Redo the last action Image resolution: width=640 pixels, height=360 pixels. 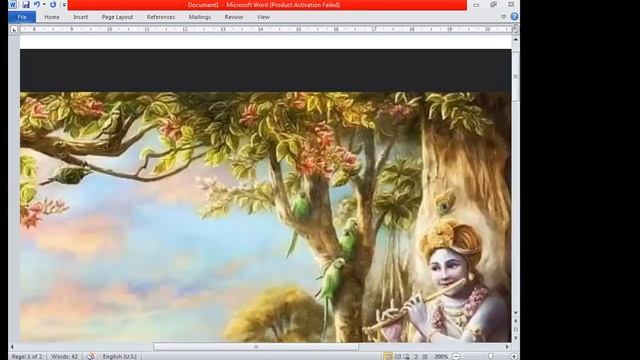coord(53,4)
